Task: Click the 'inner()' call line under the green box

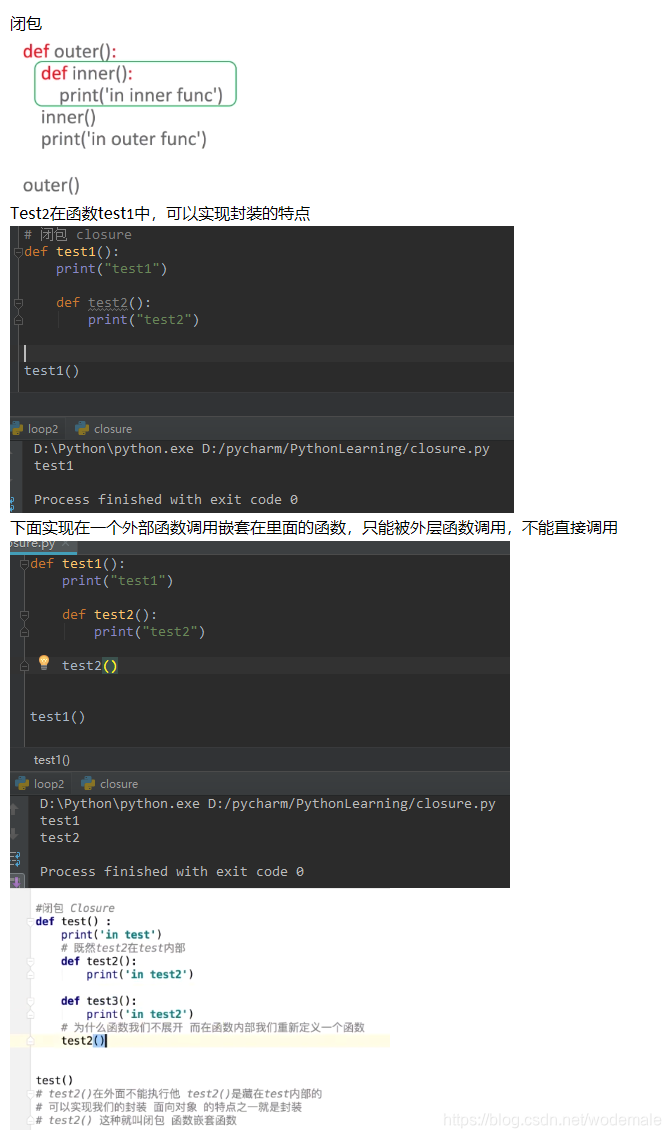Action: tap(68, 117)
